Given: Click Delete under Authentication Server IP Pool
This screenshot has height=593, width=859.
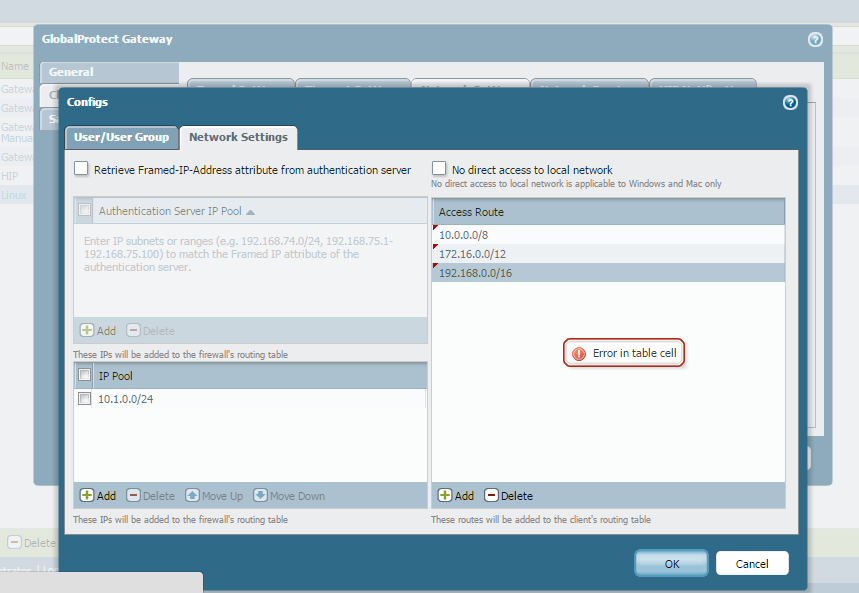Looking at the screenshot, I should (151, 330).
